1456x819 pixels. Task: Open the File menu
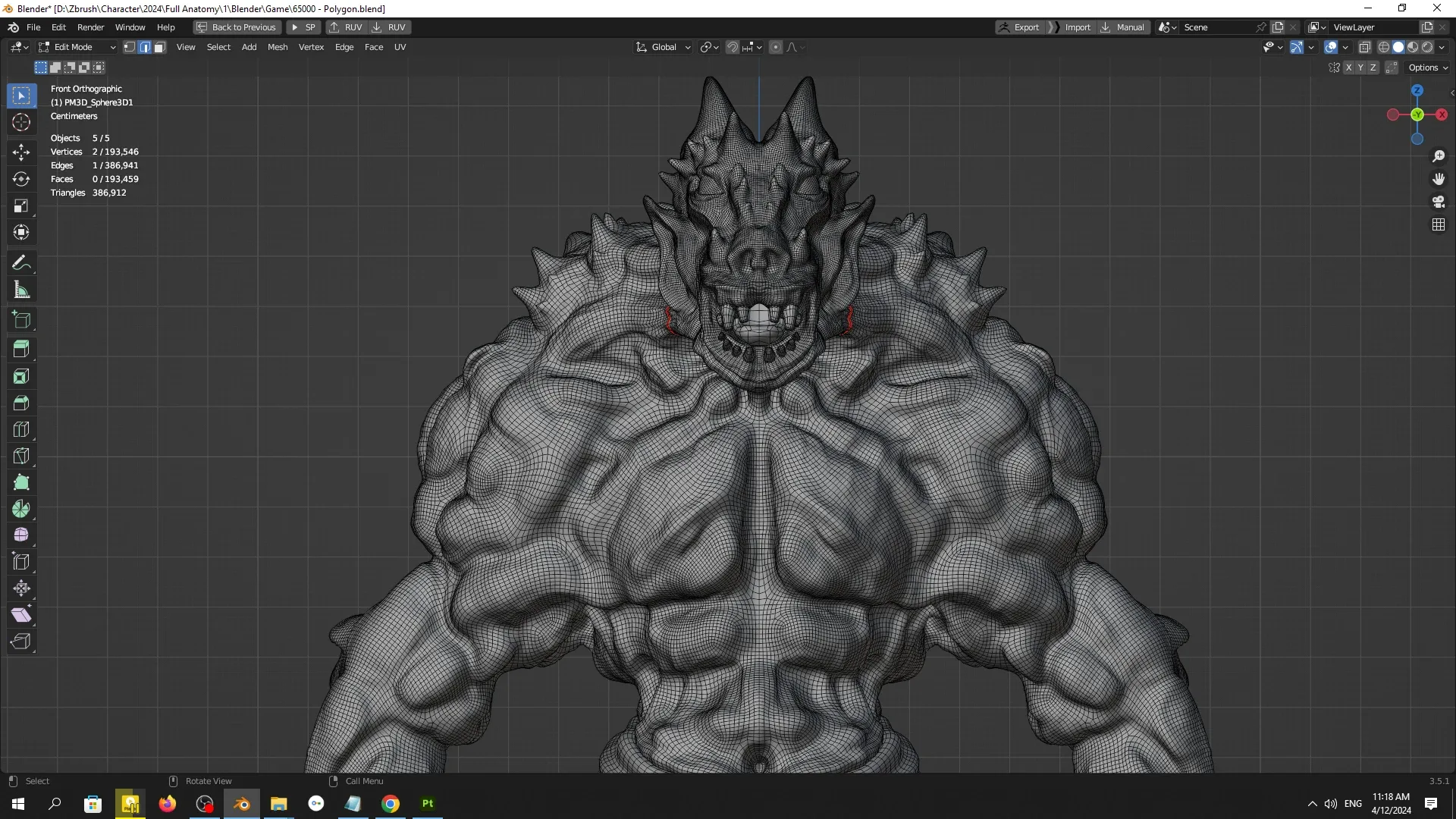point(33,27)
